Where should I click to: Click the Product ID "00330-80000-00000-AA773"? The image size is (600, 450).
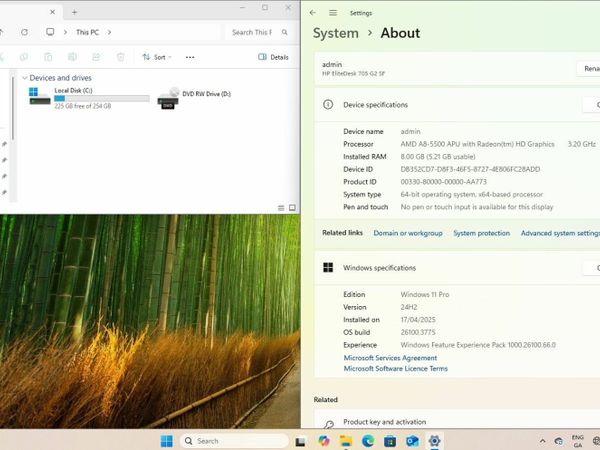443,182
